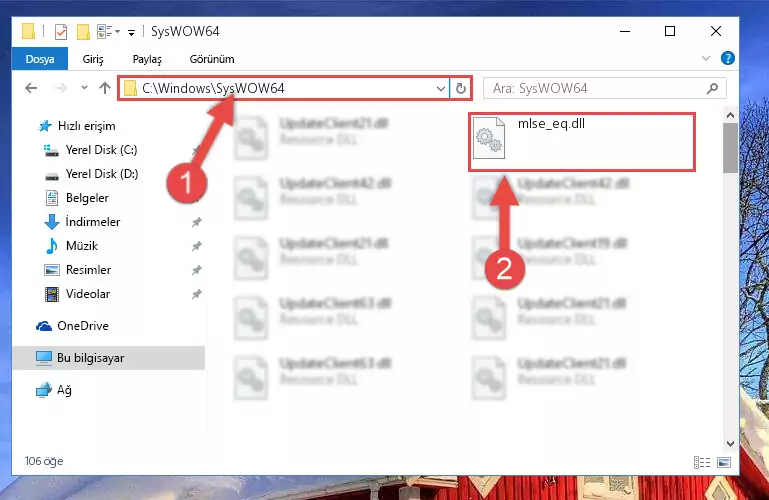Maximize the SysWOW64 window
This screenshot has width=769, height=500.
point(670,31)
